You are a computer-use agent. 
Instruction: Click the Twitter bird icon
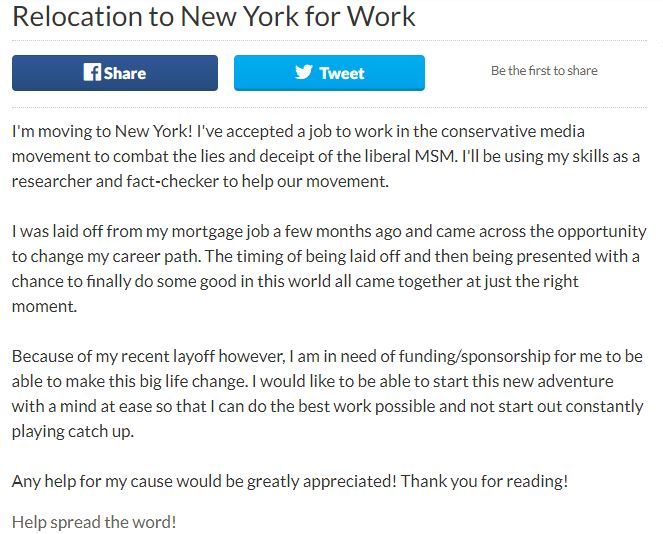pos(304,73)
